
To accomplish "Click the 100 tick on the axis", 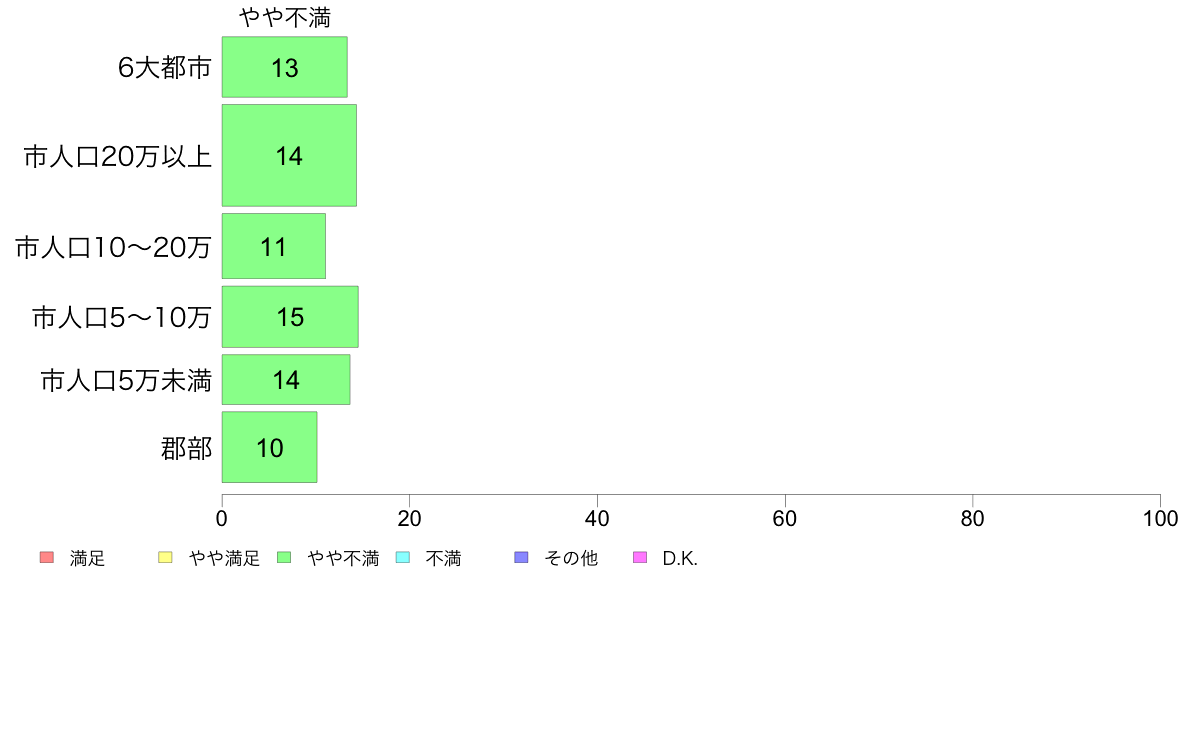I will pyautogui.click(x=1160, y=518).
